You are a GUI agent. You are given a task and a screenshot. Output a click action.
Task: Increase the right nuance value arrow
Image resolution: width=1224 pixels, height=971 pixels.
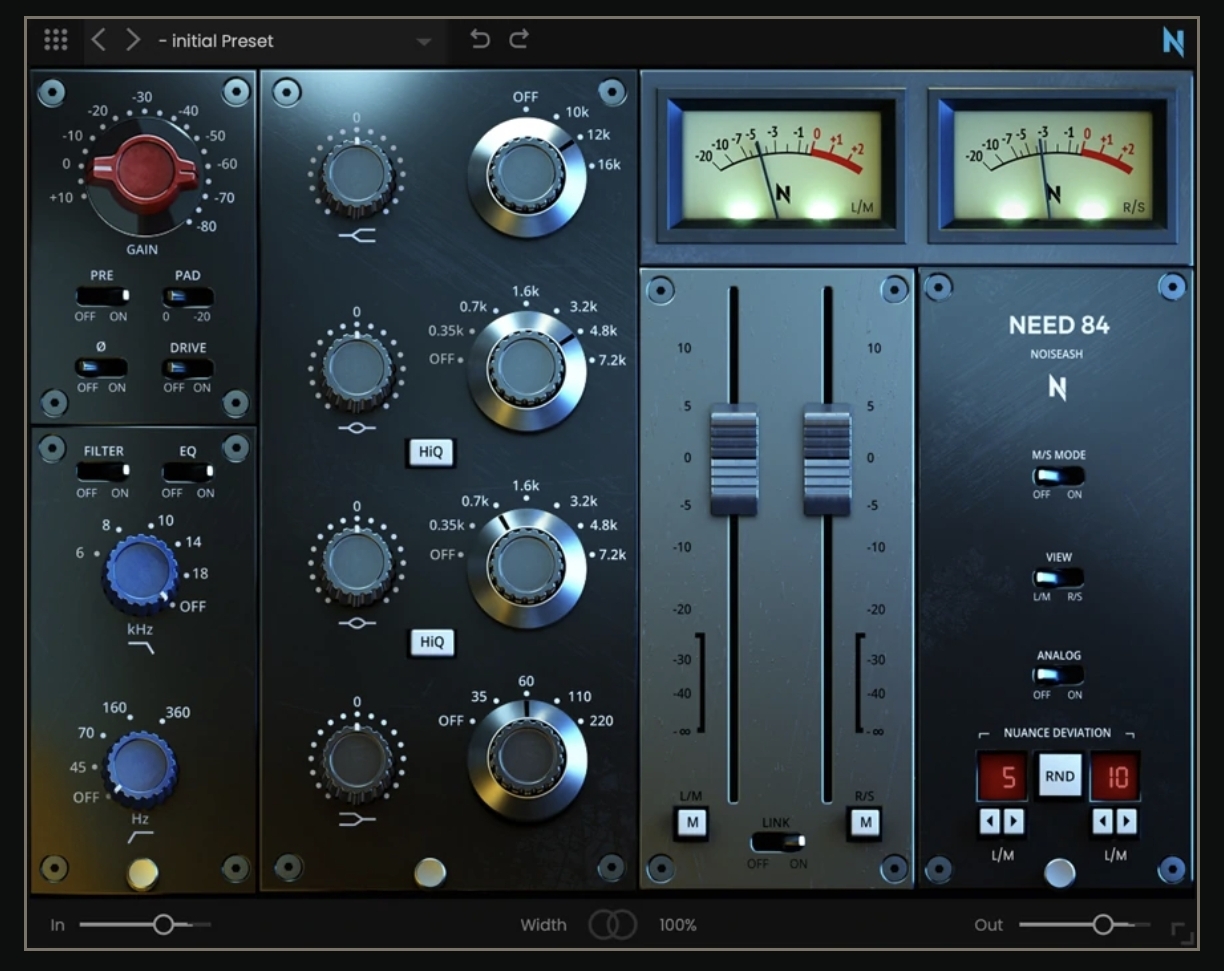[x=1127, y=822]
